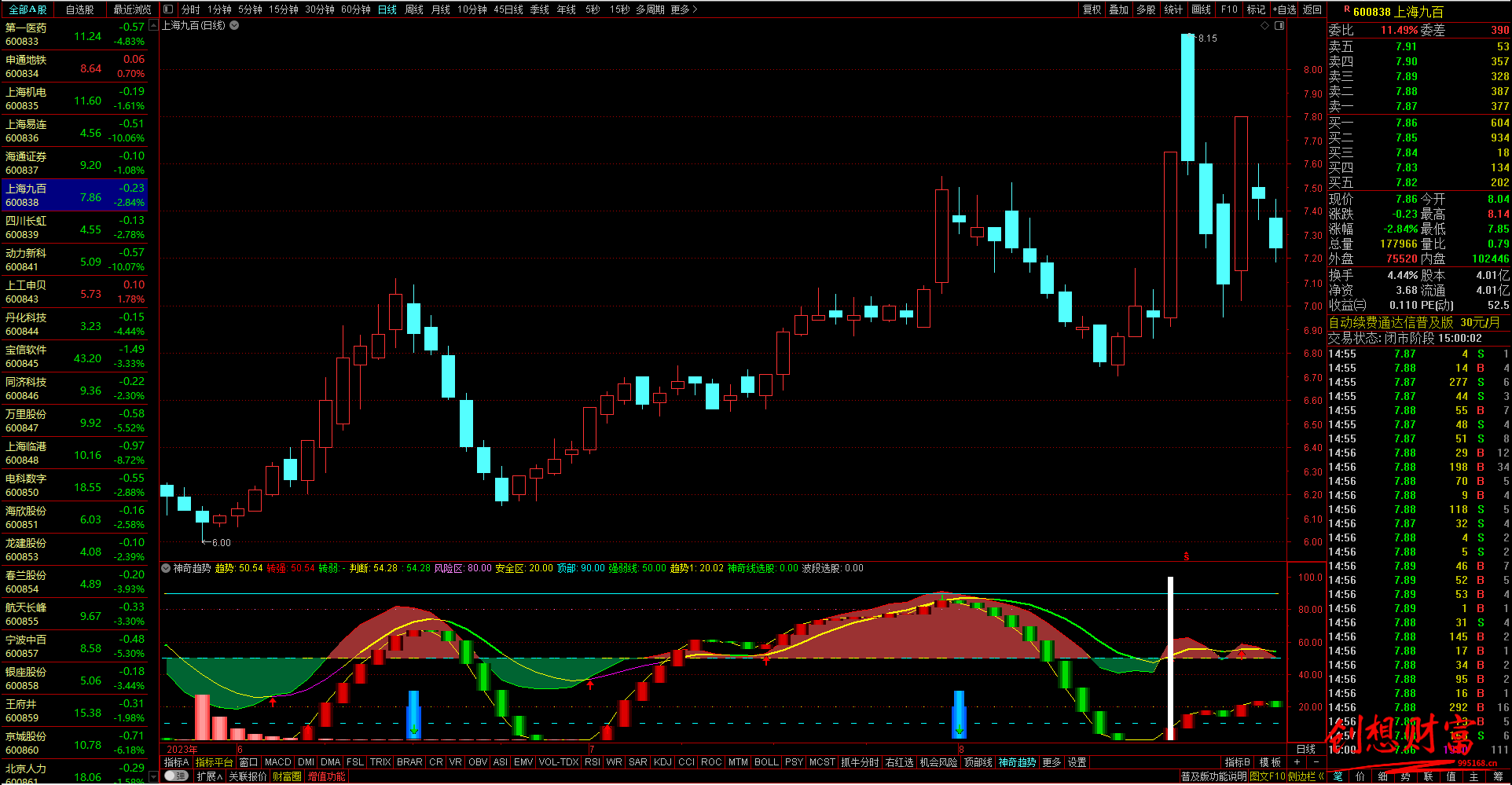The width and height of the screenshot is (1512, 785).
Task: Click the 标记 mark button
Action: (x=1256, y=9)
